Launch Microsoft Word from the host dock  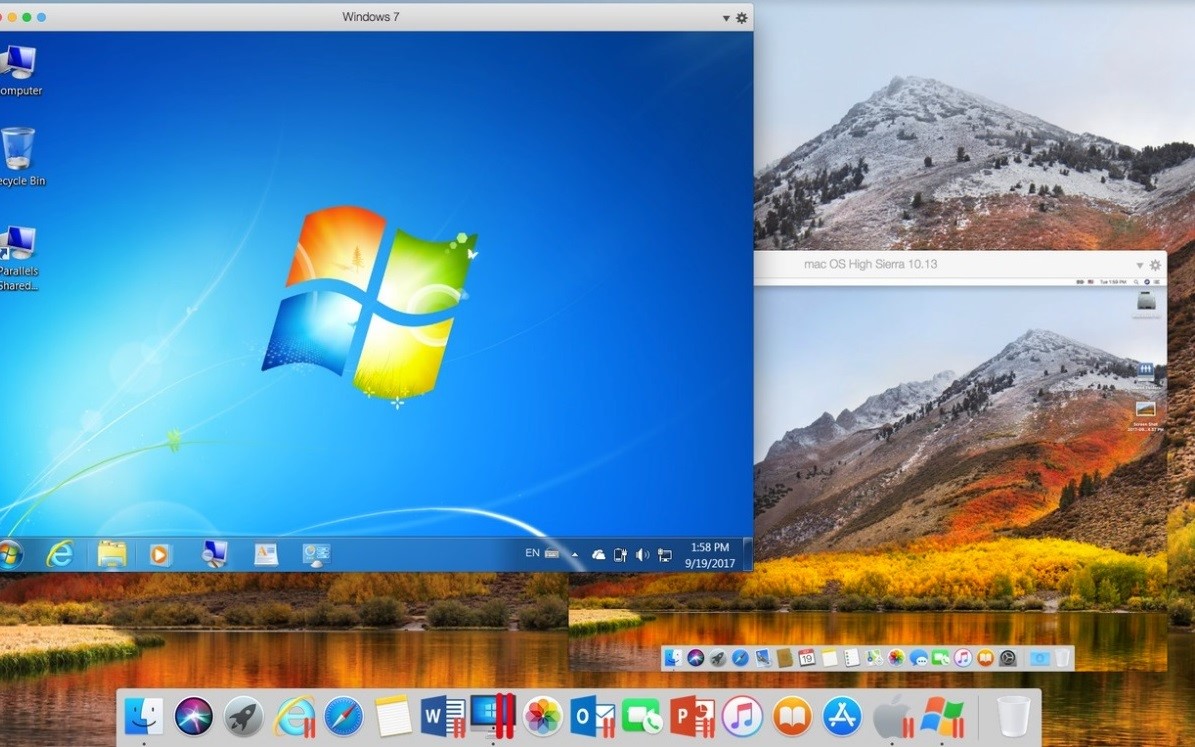(x=443, y=717)
